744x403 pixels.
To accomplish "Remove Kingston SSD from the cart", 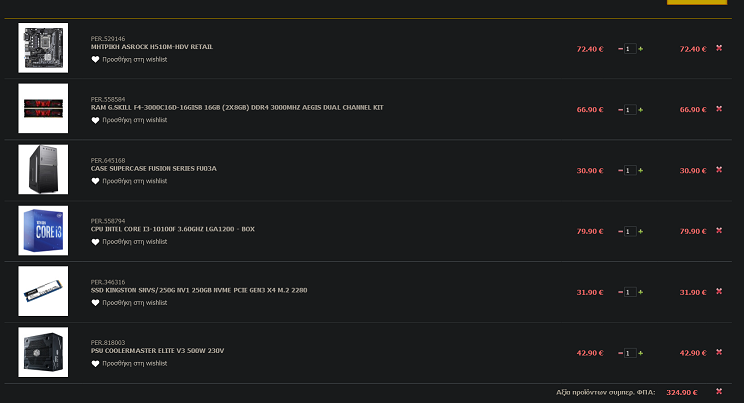I will (719, 291).
